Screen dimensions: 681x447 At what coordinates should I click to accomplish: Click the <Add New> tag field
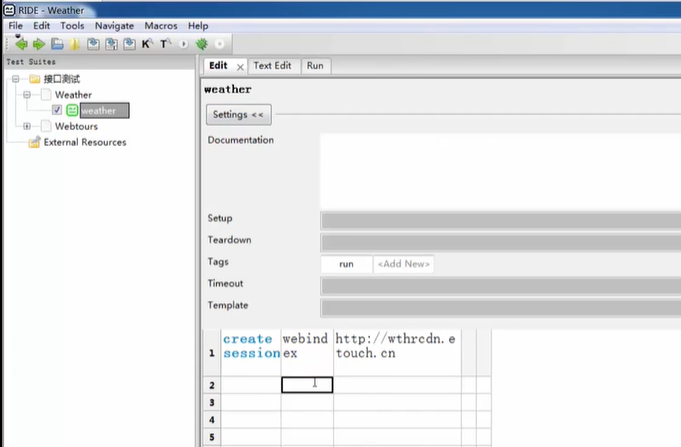point(403,264)
